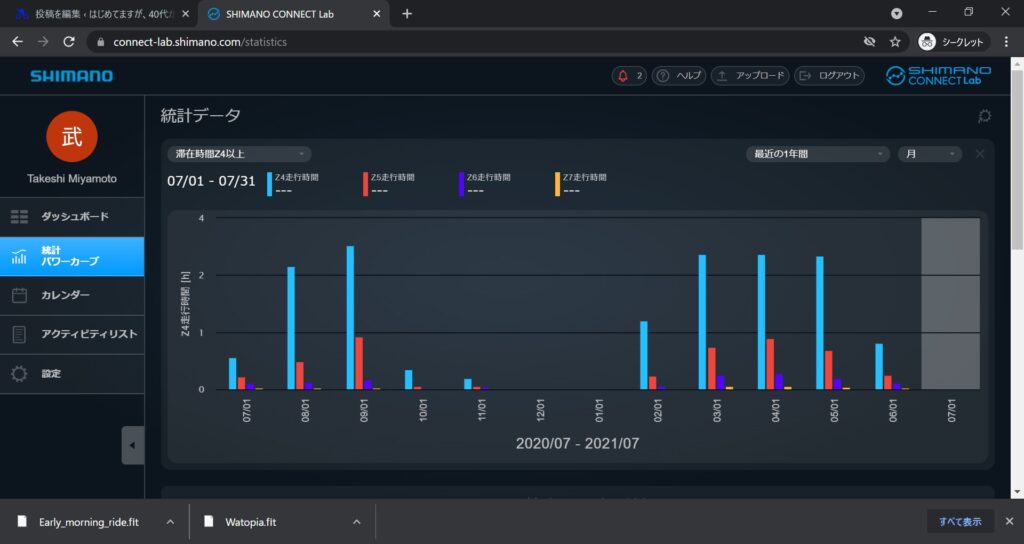
Task: Open the ダッシュボード menu item
Action: tap(74, 217)
